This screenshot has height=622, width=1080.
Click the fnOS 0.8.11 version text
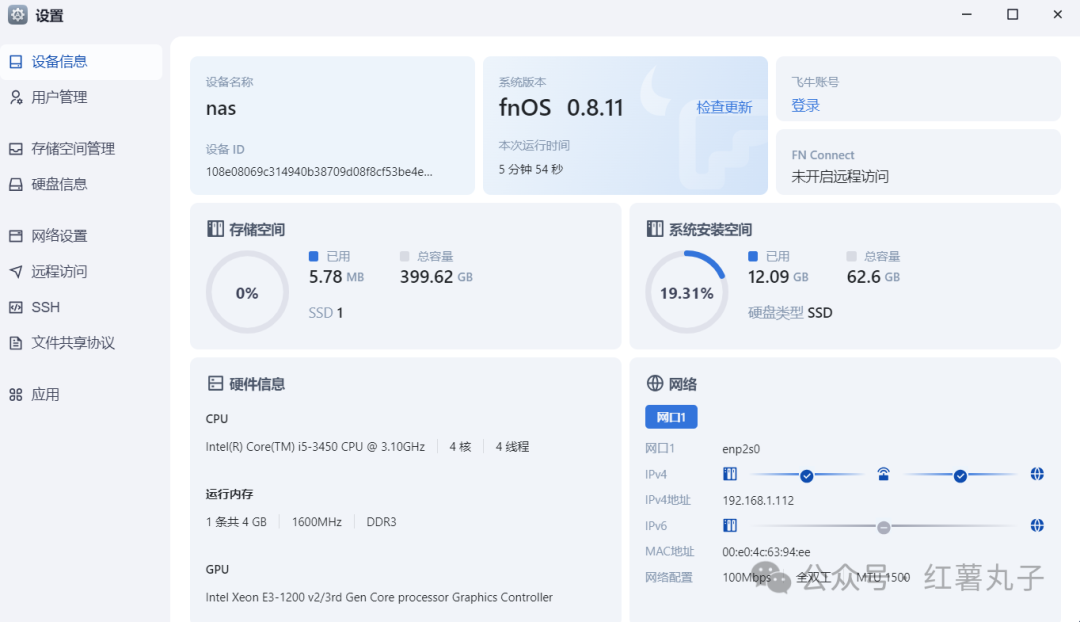pos(561,107)
